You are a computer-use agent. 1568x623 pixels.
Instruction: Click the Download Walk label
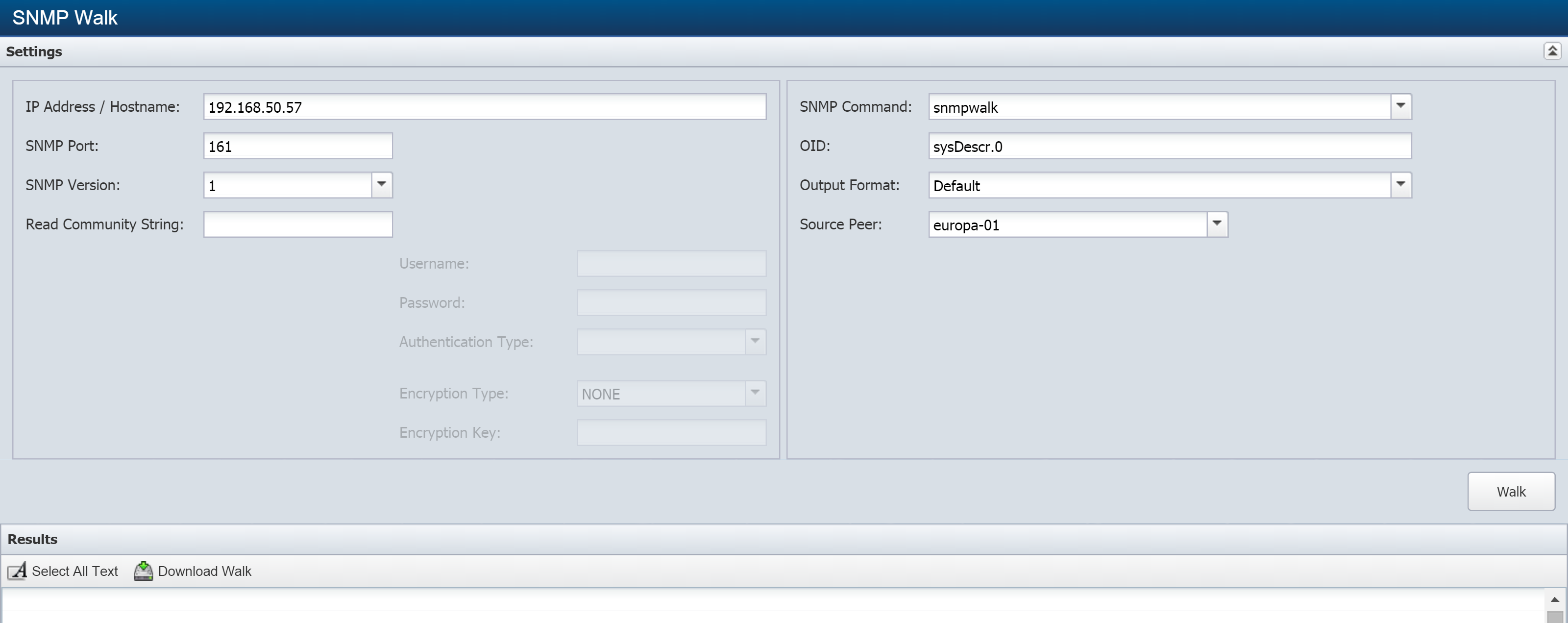point(204,571)
